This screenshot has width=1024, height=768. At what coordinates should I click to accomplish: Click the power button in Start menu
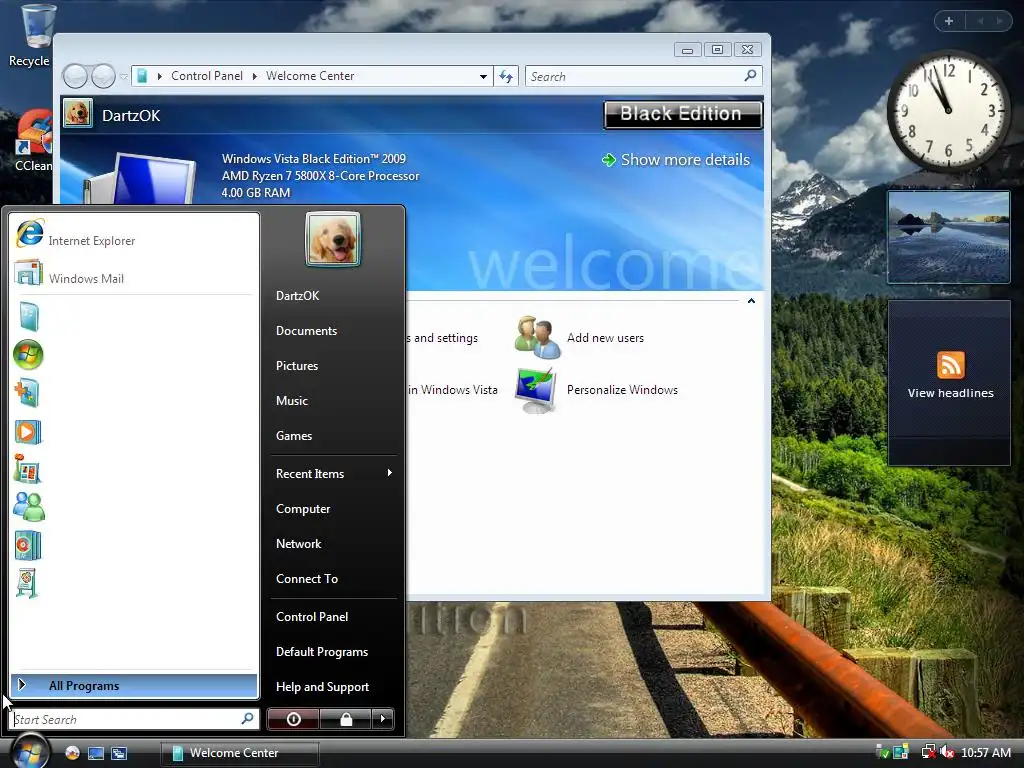click(x=293, y=719)
